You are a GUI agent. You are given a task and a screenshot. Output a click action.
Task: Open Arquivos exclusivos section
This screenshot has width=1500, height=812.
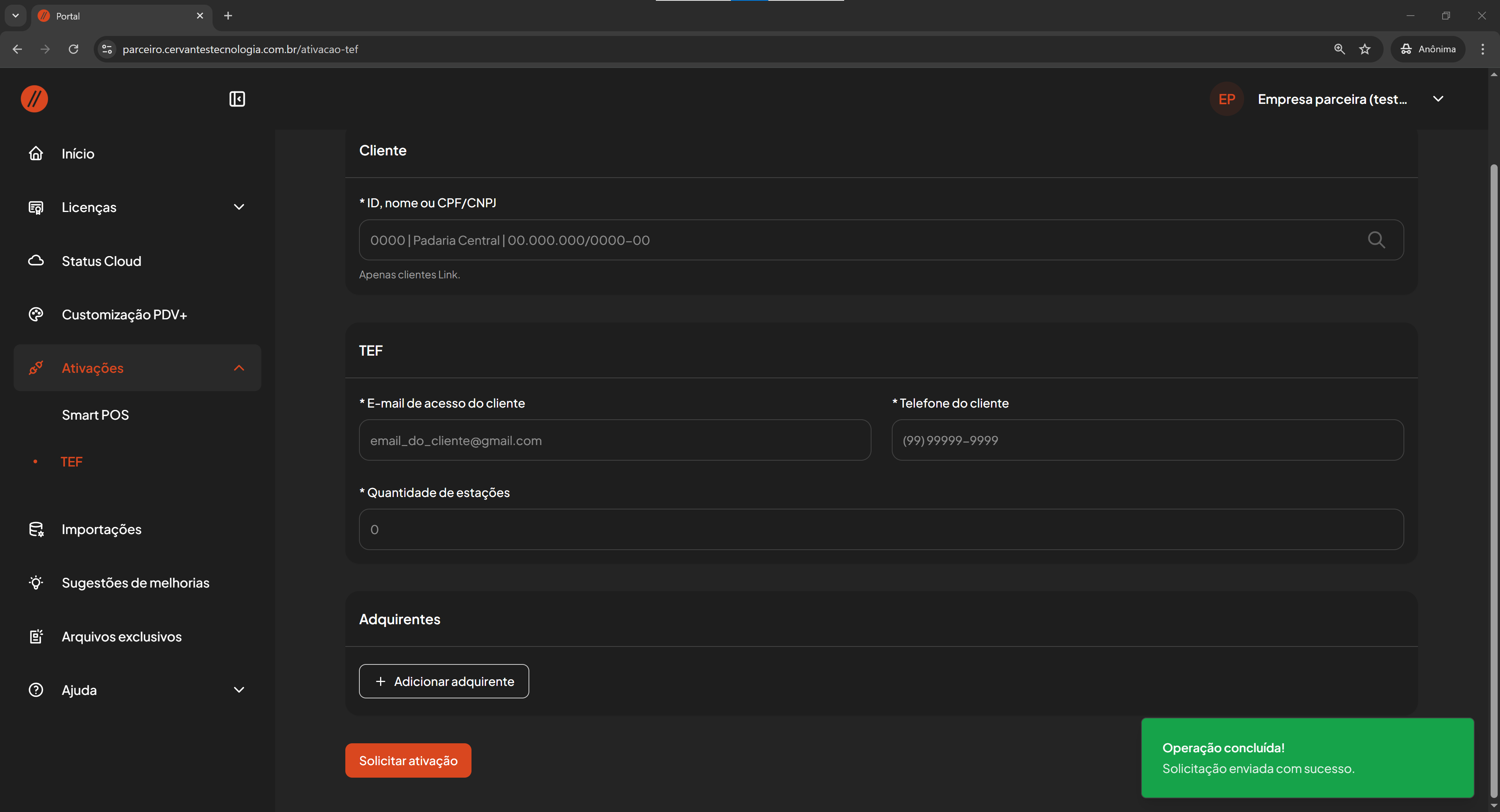[121, 636]
